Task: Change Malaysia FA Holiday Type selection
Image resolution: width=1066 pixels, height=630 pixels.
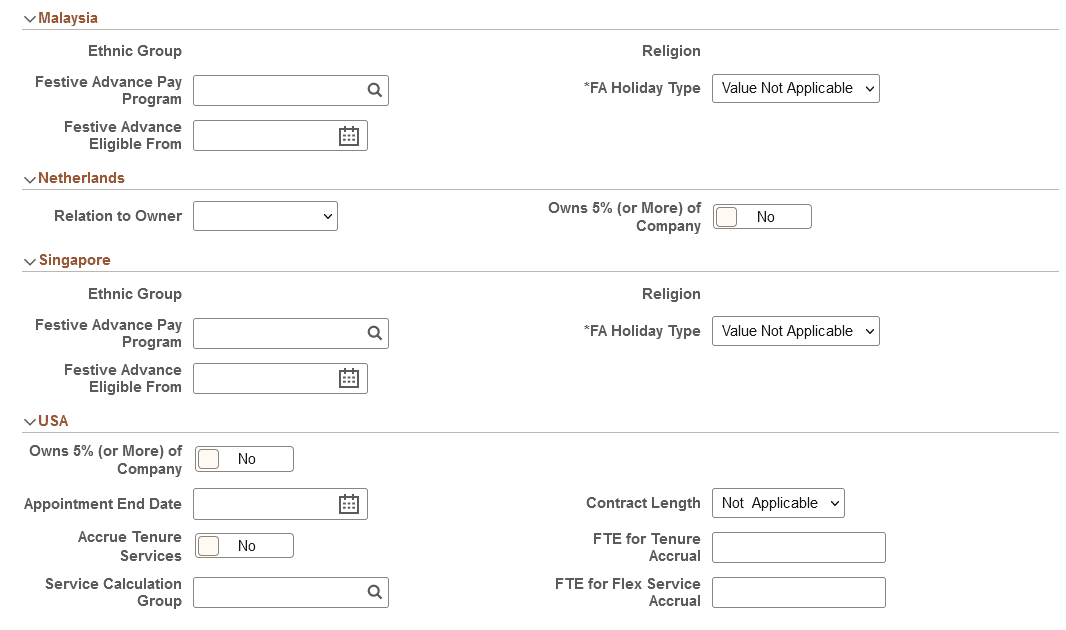Action: tap(795, 88)
